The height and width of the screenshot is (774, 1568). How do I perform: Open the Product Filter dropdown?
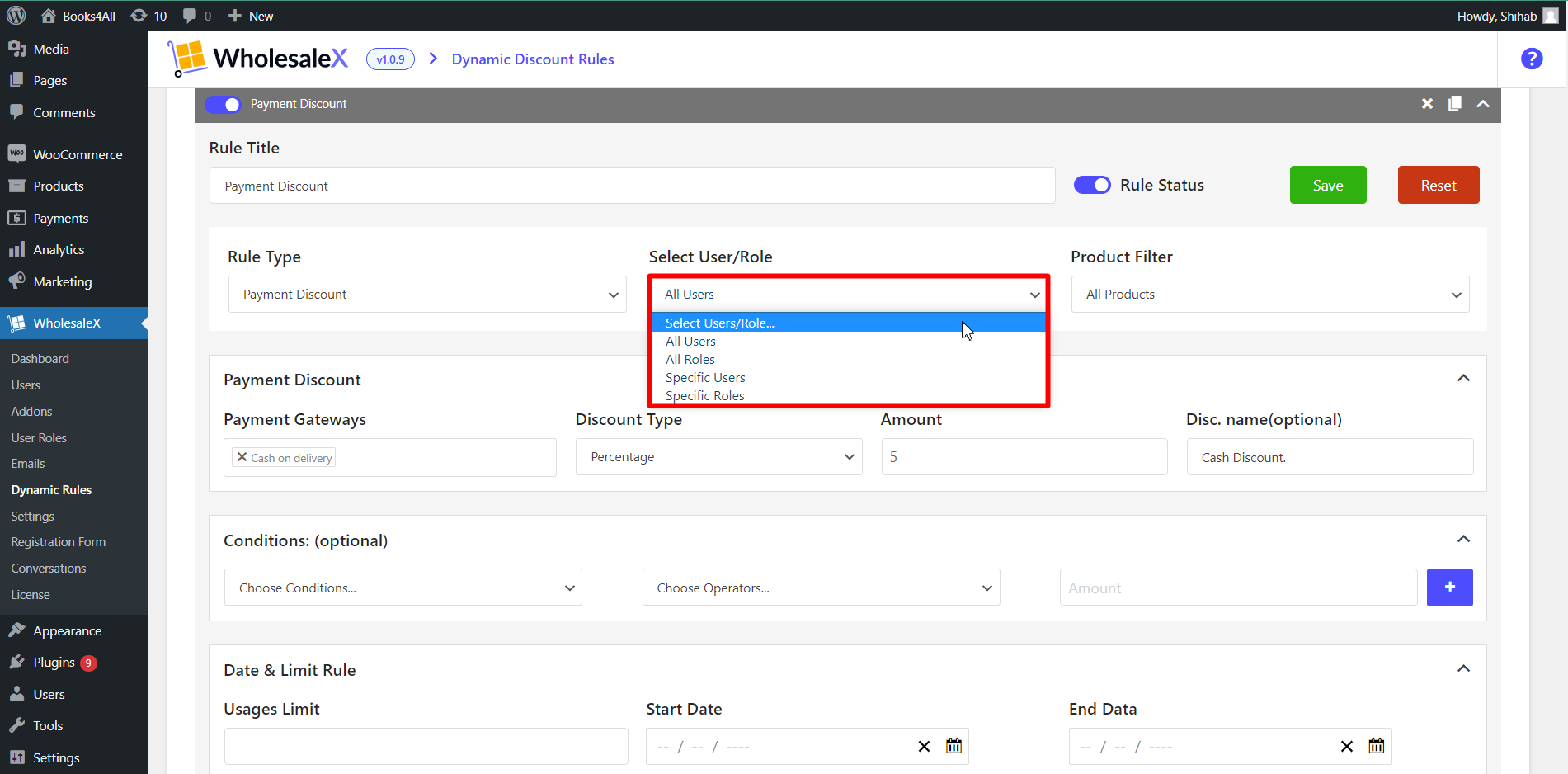[1270, 295]
